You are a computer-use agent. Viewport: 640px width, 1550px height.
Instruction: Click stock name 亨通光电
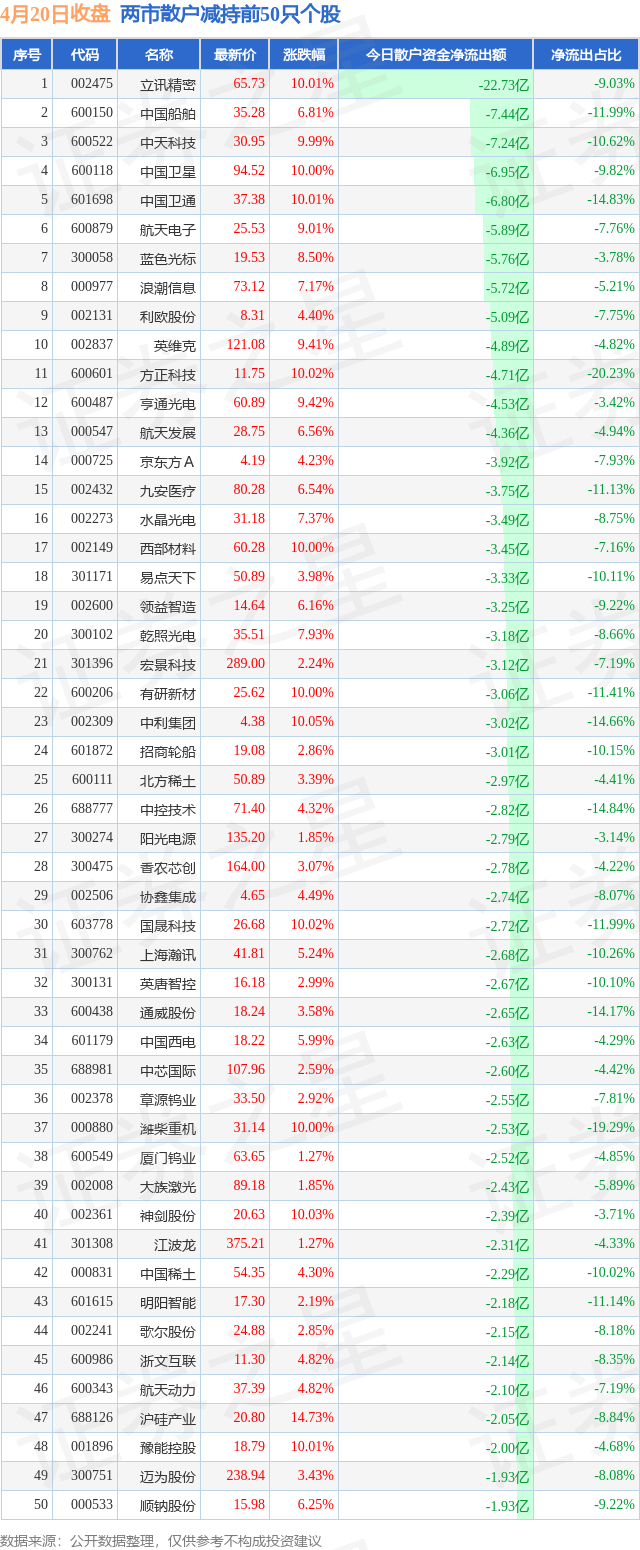(x=168, y=403)
